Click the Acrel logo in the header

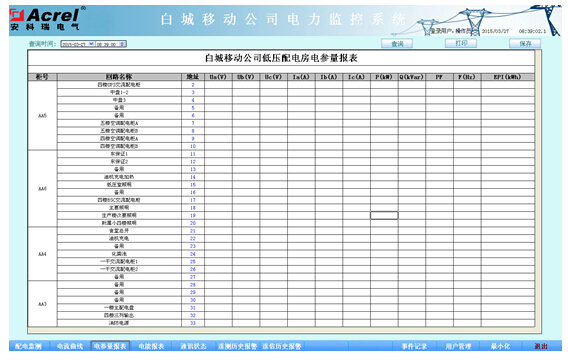pos(47,19)
